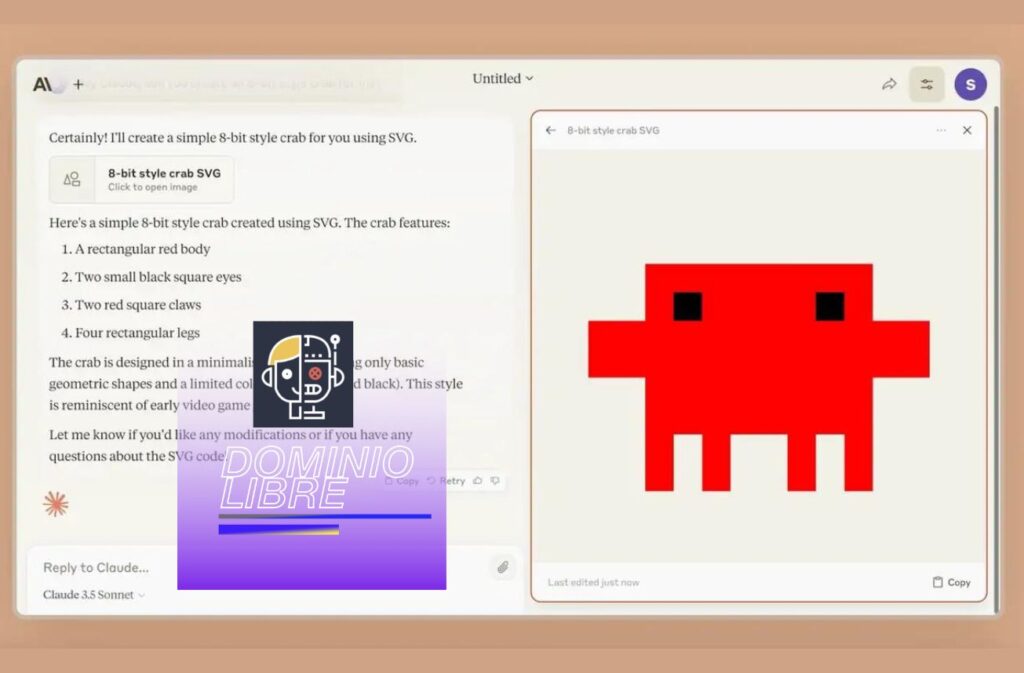Click the Anthropic logo in top-left
Viewport: 1024px width, 673px height.
click(x=44, y=84)
